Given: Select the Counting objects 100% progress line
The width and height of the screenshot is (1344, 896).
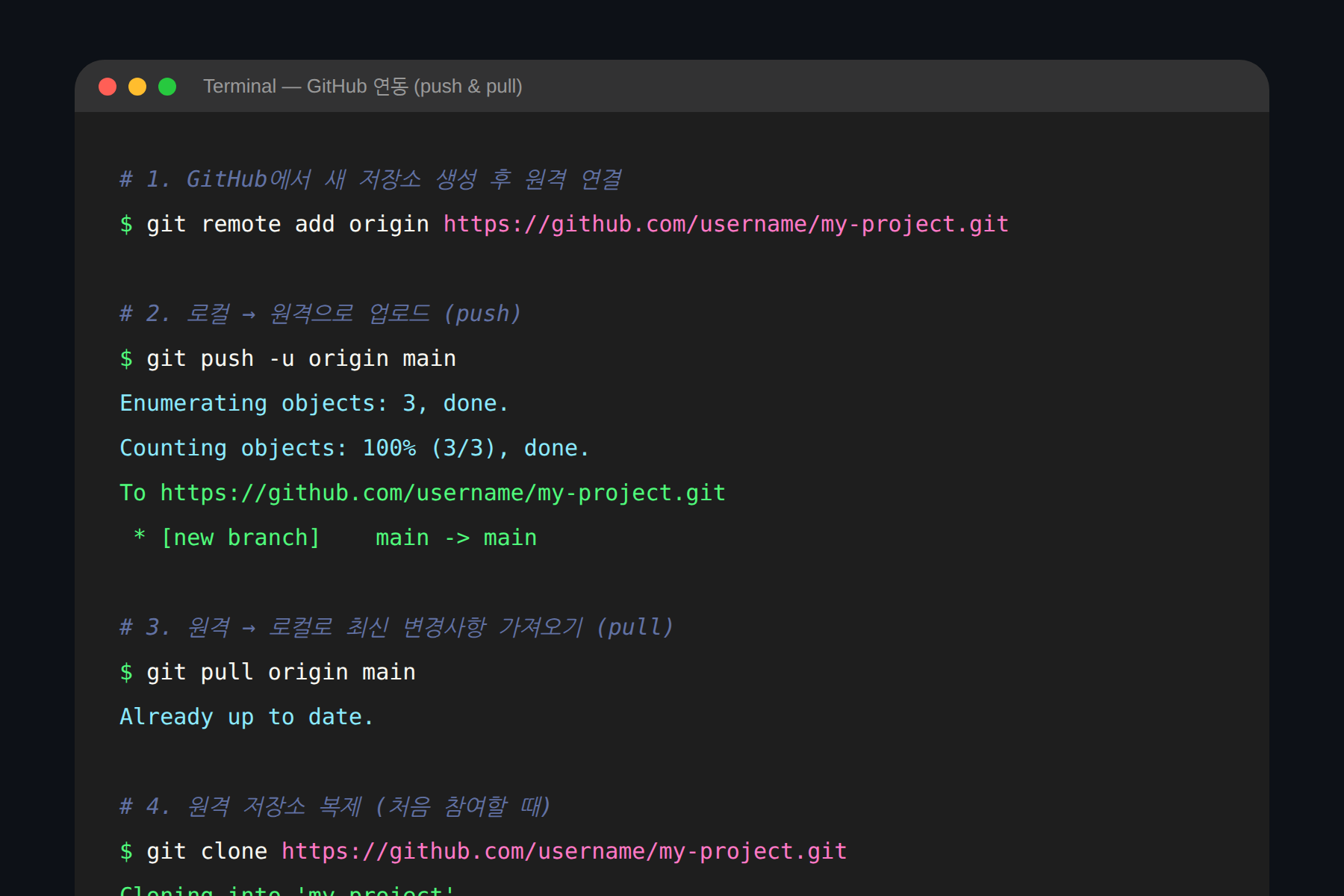Looking at the screenshot, I should pos(354,447).
